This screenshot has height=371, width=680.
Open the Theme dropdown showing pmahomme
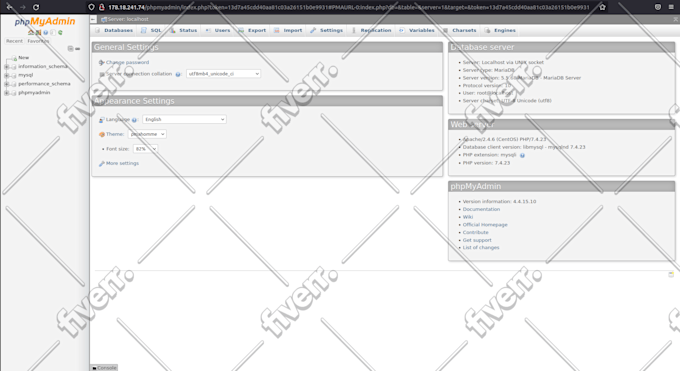tap(147, 134)
